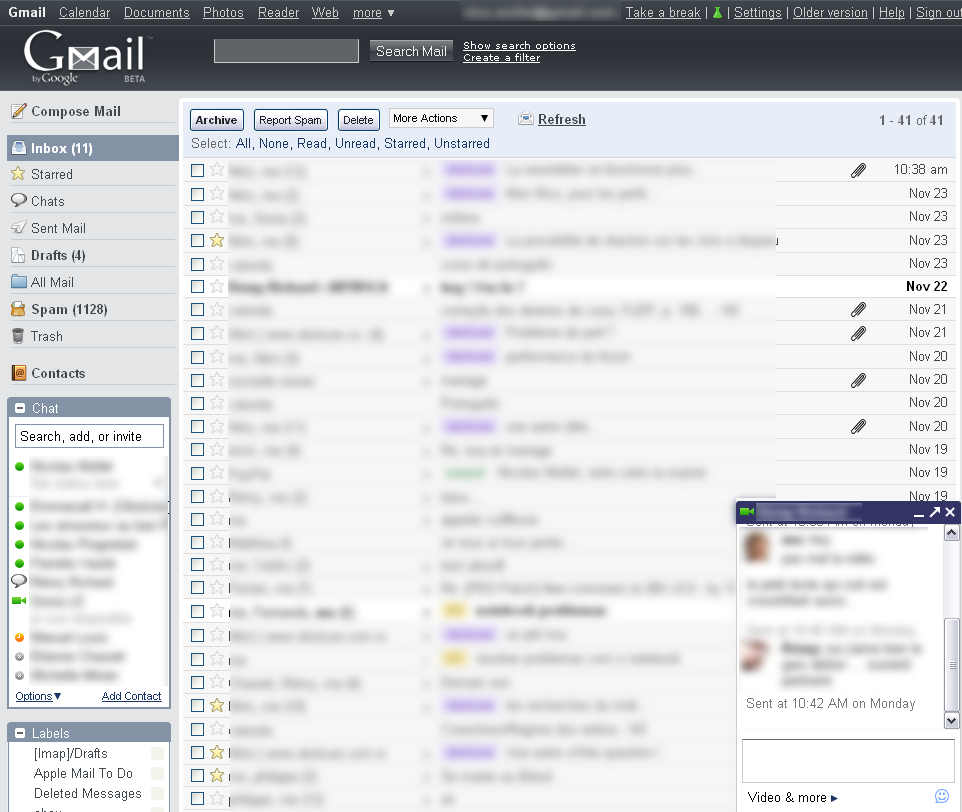Pop out the chat window with arrow icon

(x=934, y=511)
